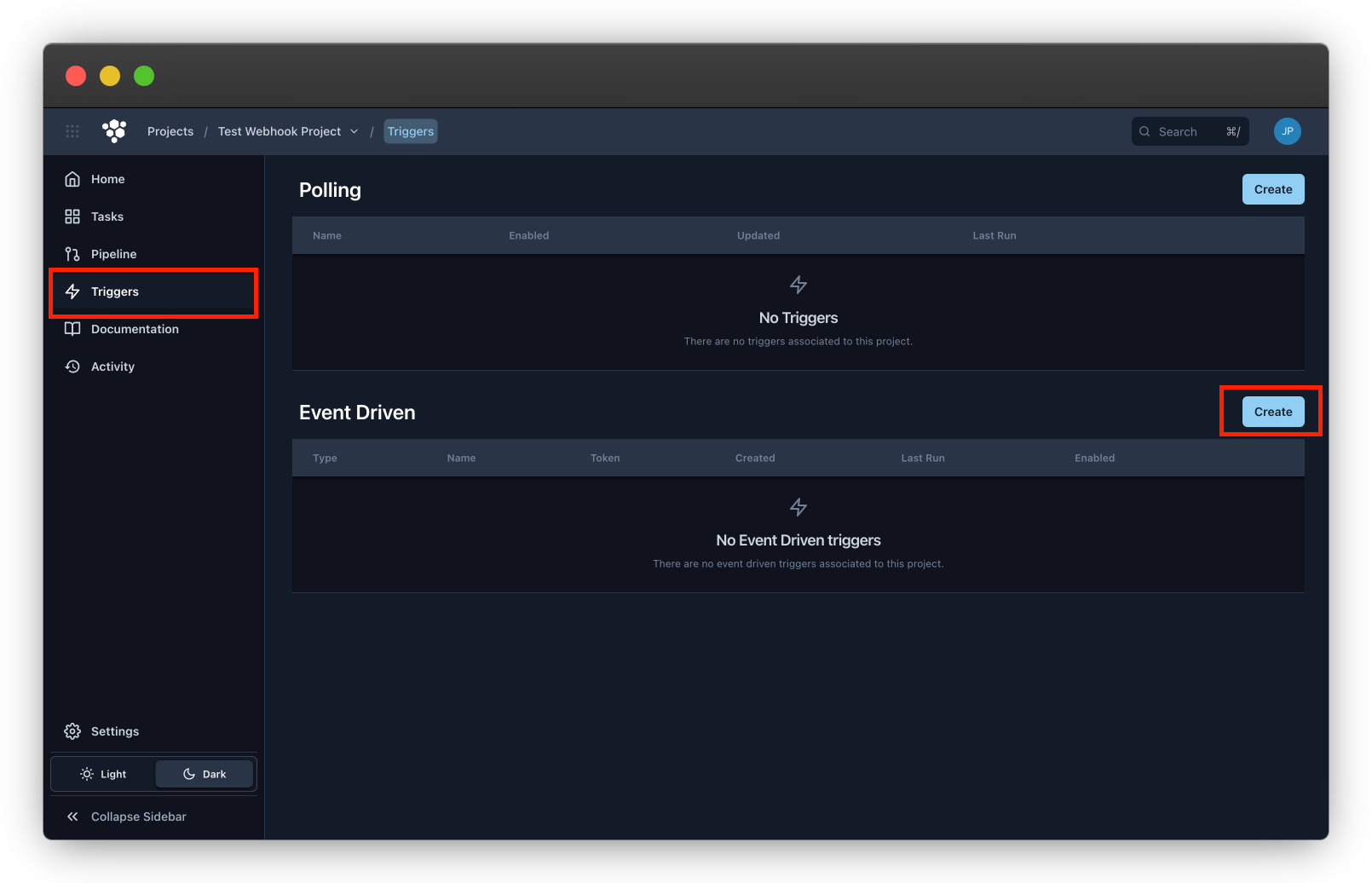Viewport: 1372px width, 883px height.
Task: Click the hexagon cluster logo icon
Action: pyautogui.click(x=114, y=130)
